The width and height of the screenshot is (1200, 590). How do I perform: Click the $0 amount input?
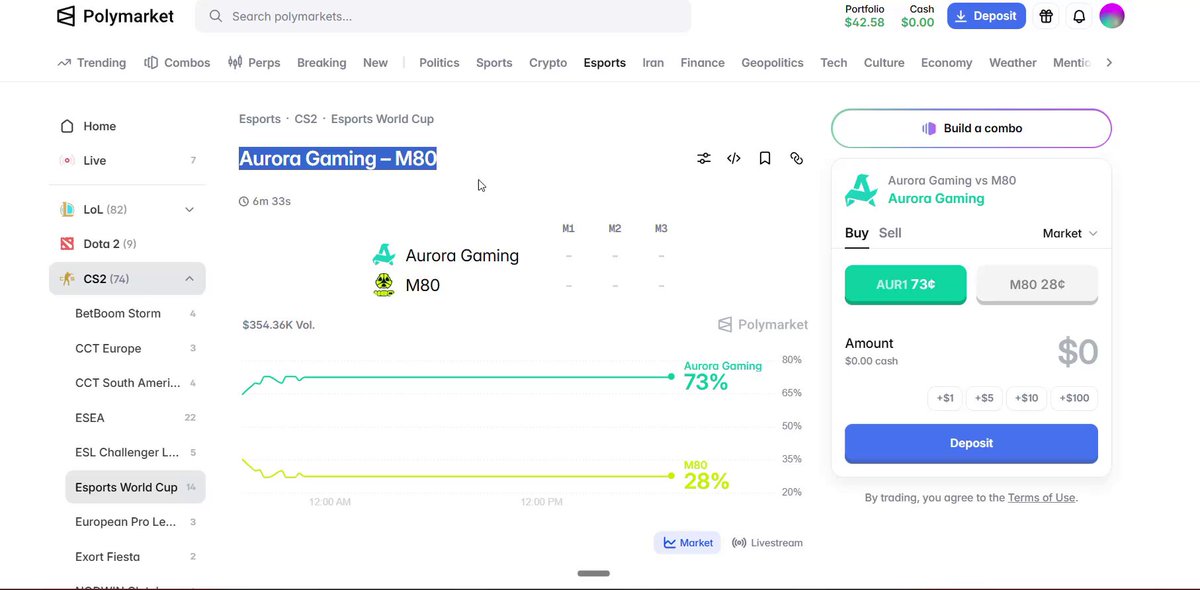click(x=1078, y=352)
